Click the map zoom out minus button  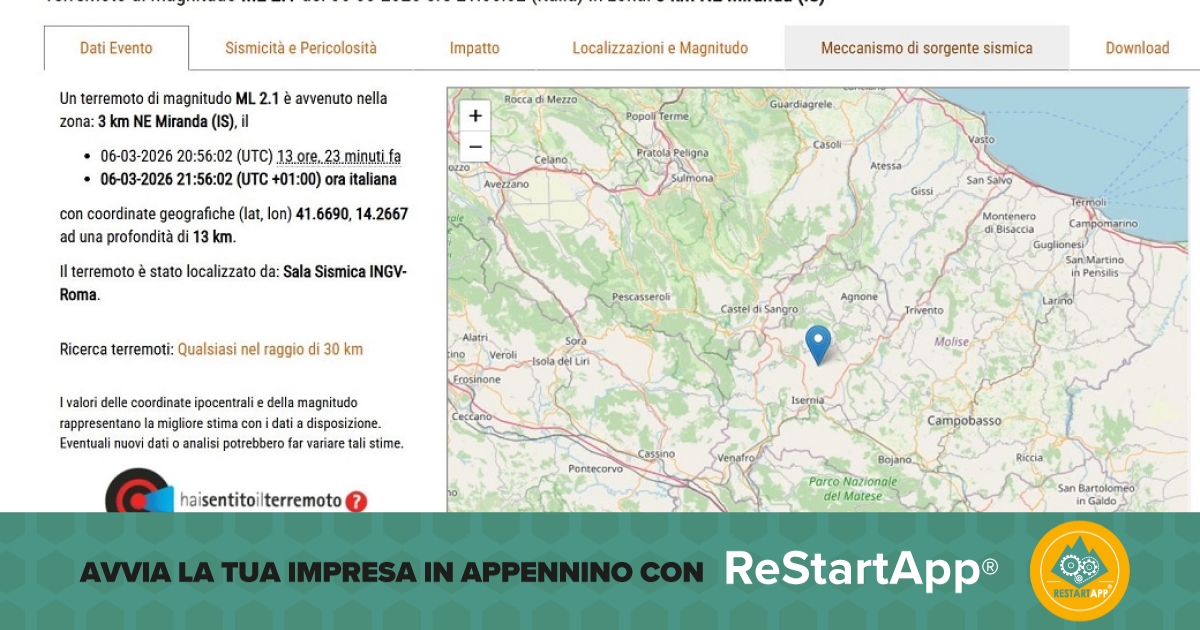[x=475, y=147]
